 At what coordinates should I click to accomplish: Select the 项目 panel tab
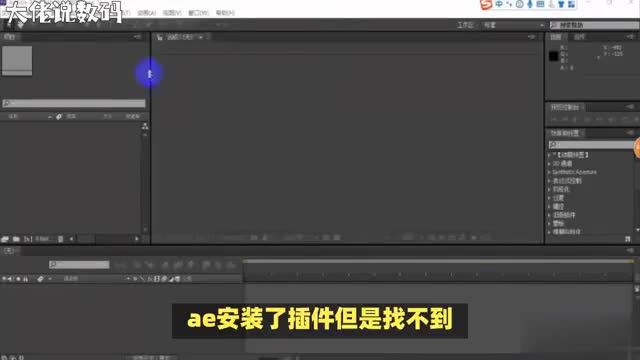(x=9, y=37)
